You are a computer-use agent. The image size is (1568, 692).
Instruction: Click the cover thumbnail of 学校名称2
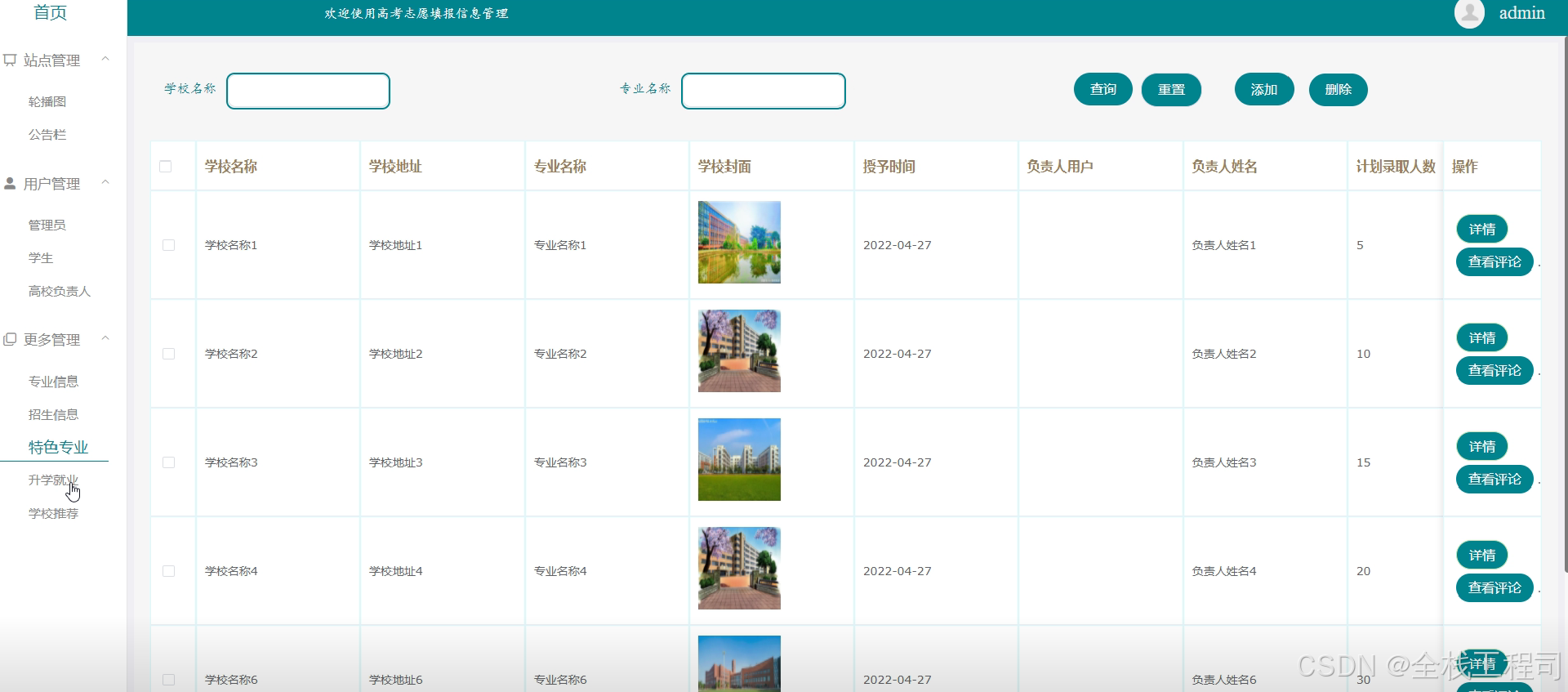pos(739,351)
